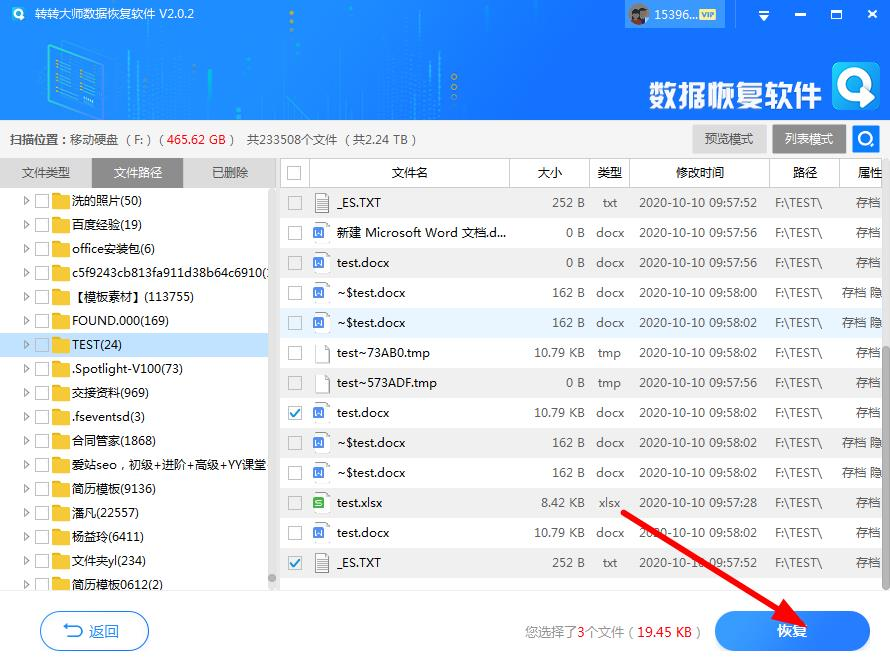Uncheck the selected _ES.TXT file

click(294, 562)
